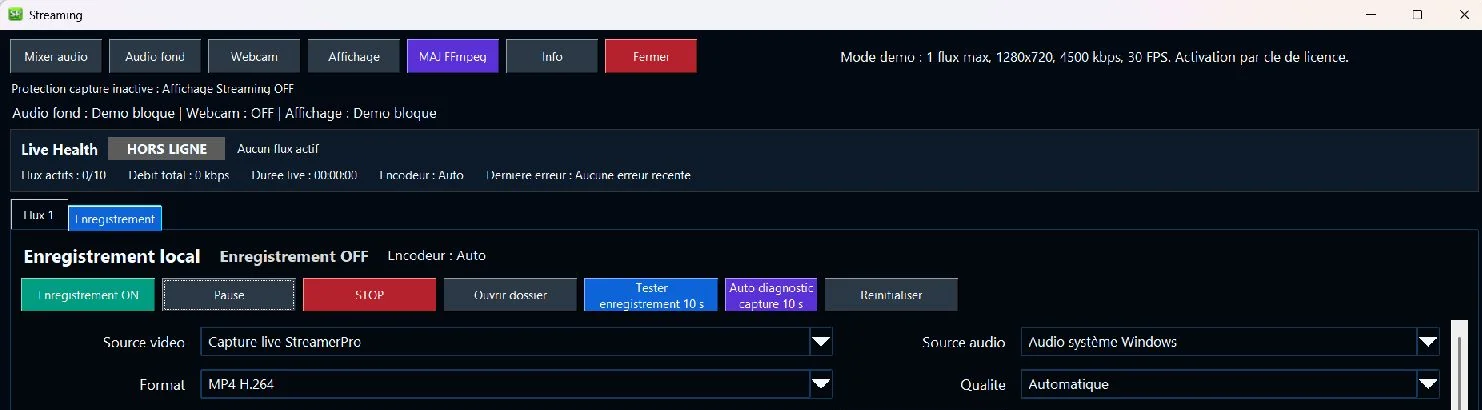
Task: Start recording with Enregistrement ON
Action: pos(88,295)
